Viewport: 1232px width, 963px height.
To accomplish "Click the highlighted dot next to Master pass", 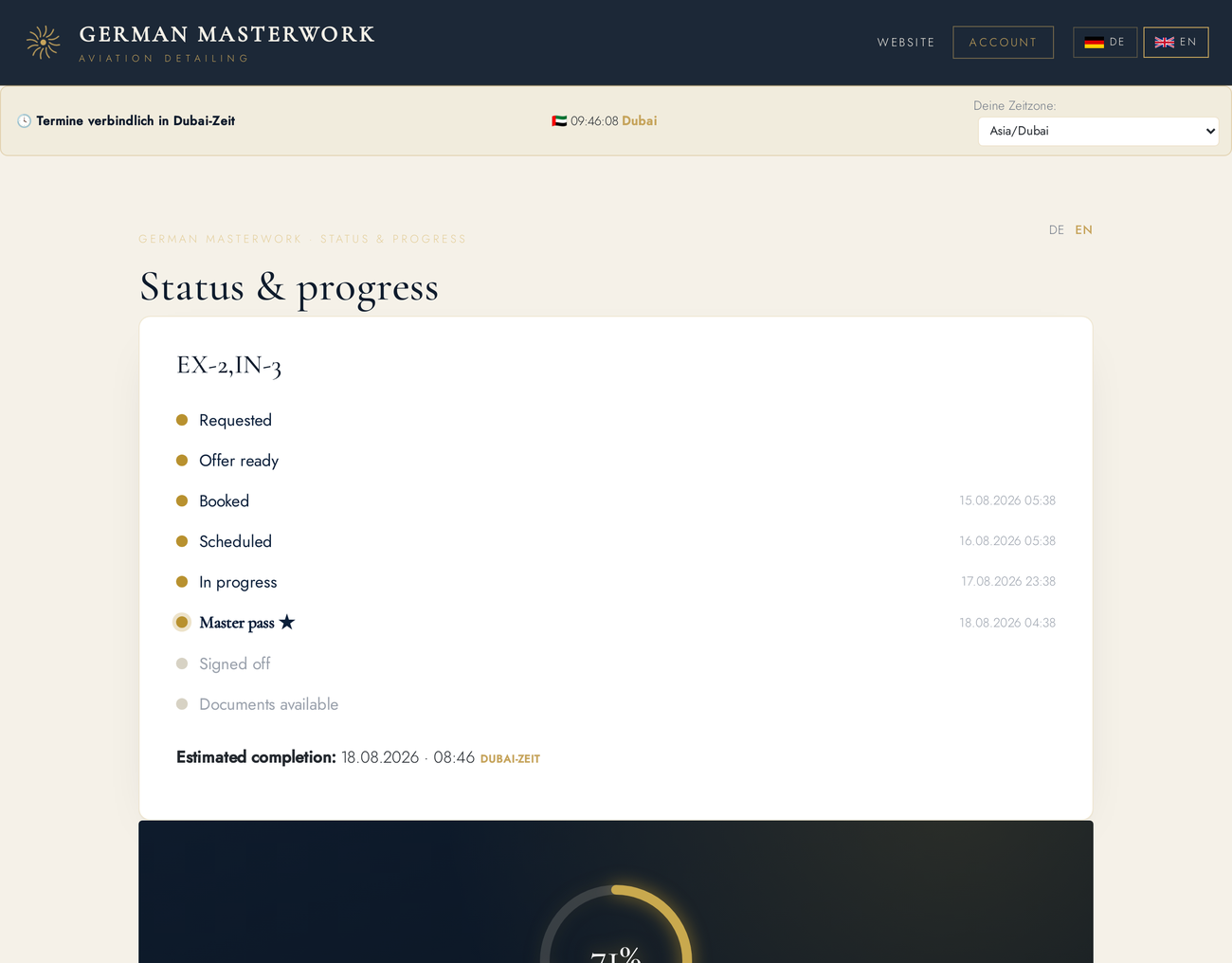I will (182, 623).
